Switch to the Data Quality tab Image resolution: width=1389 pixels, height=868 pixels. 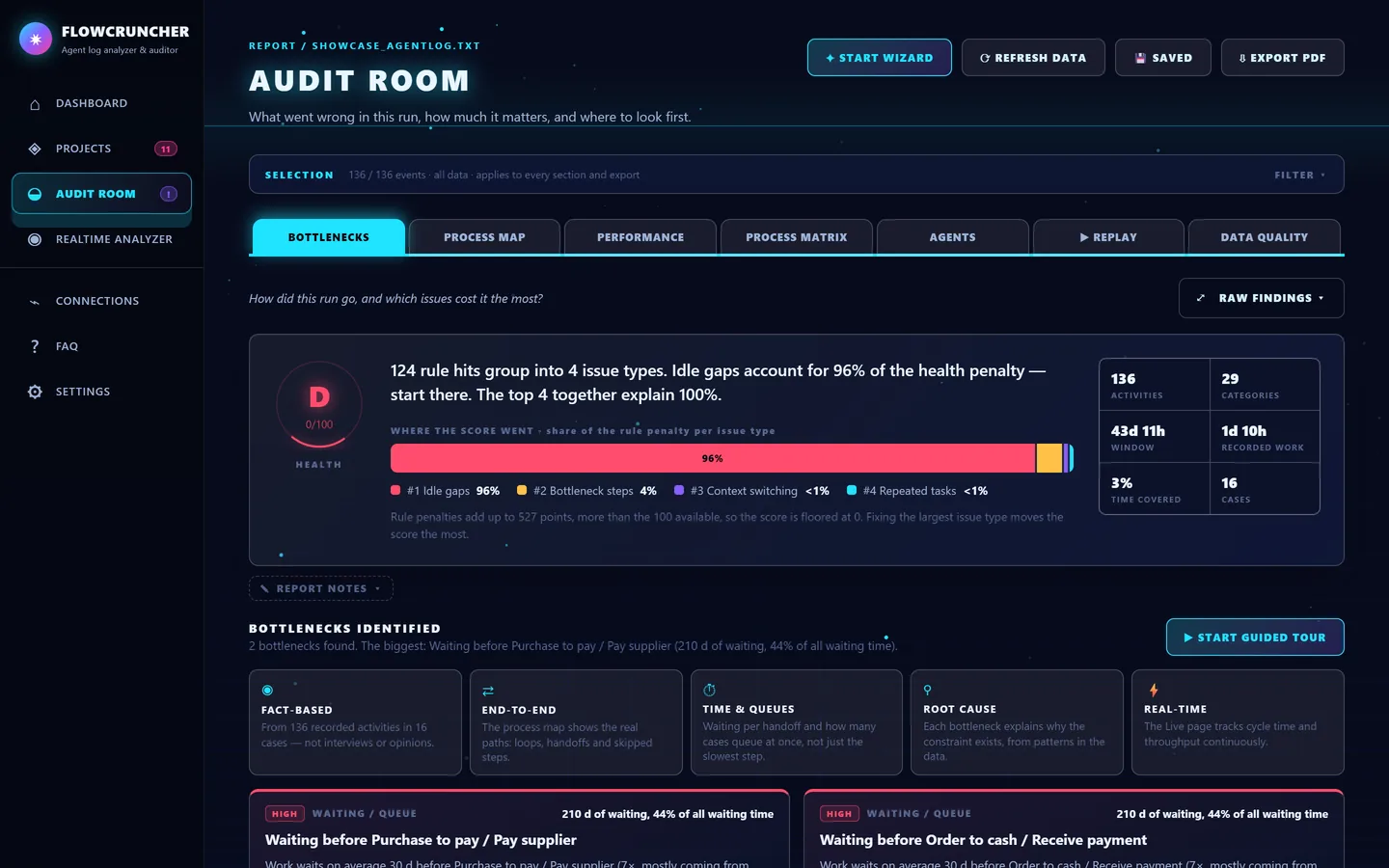click(1265, 237)
